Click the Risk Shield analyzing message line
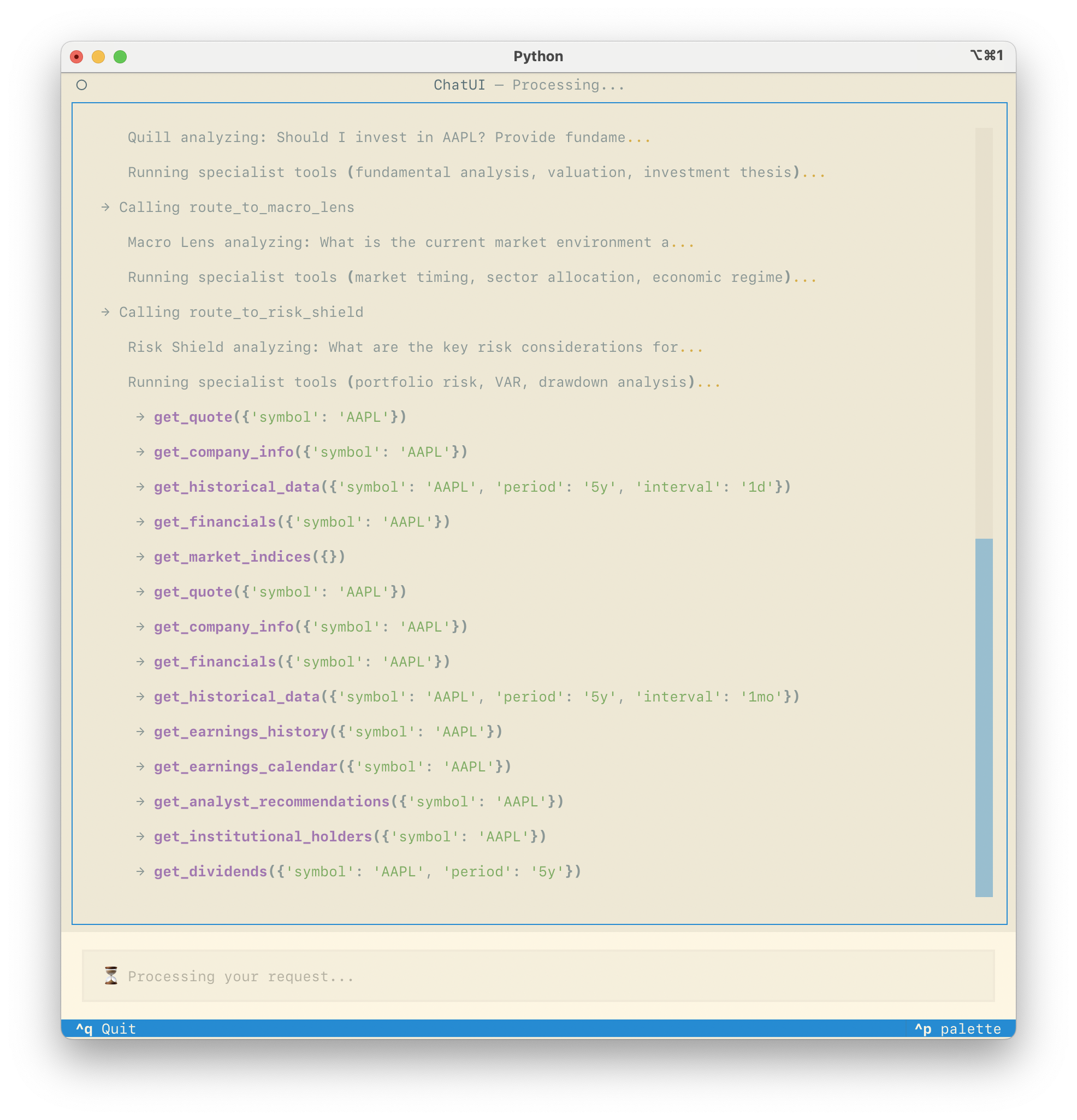1077x1120 pixels. coord(415,347)
